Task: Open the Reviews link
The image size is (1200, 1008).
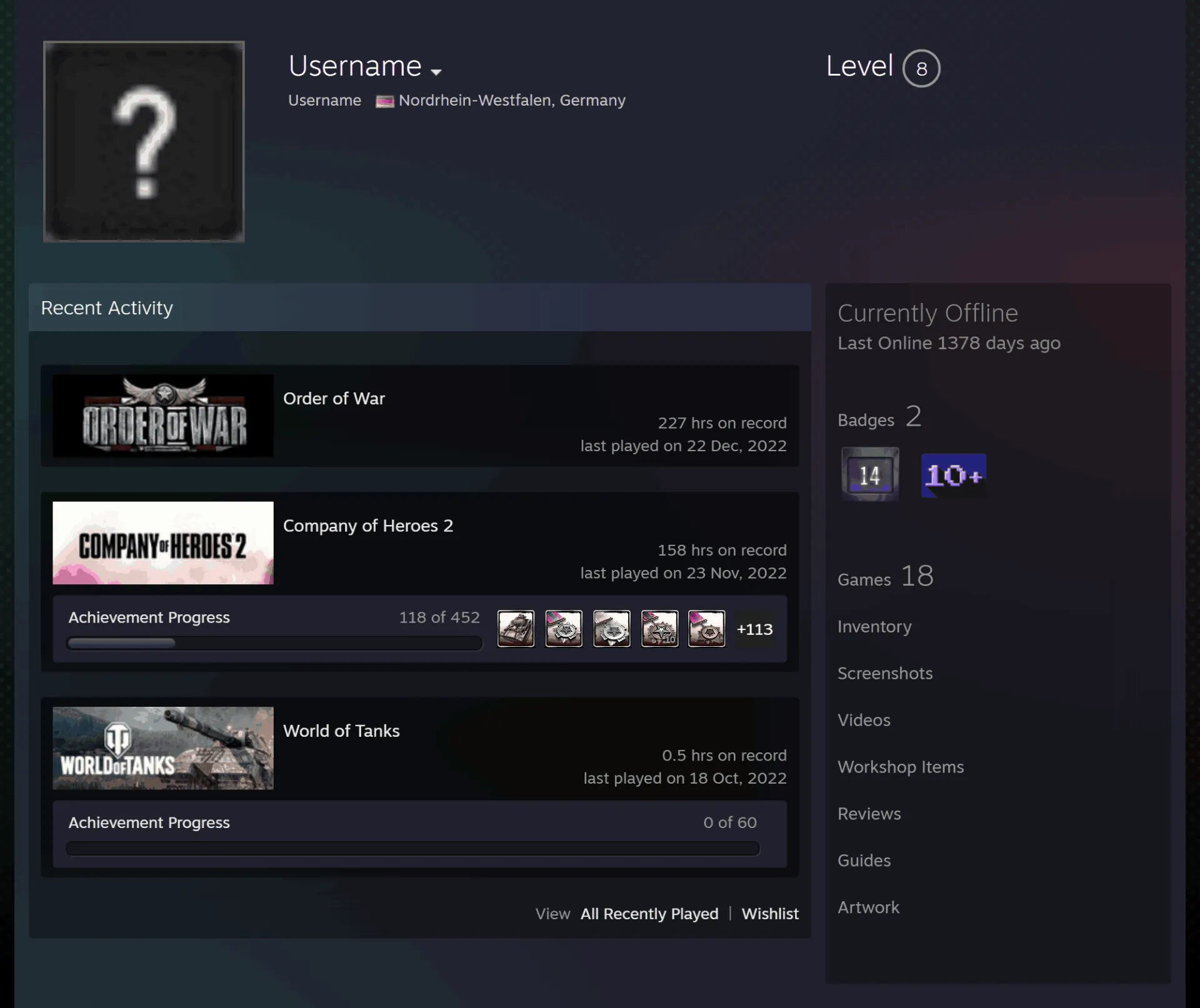Action: point(869,814)
